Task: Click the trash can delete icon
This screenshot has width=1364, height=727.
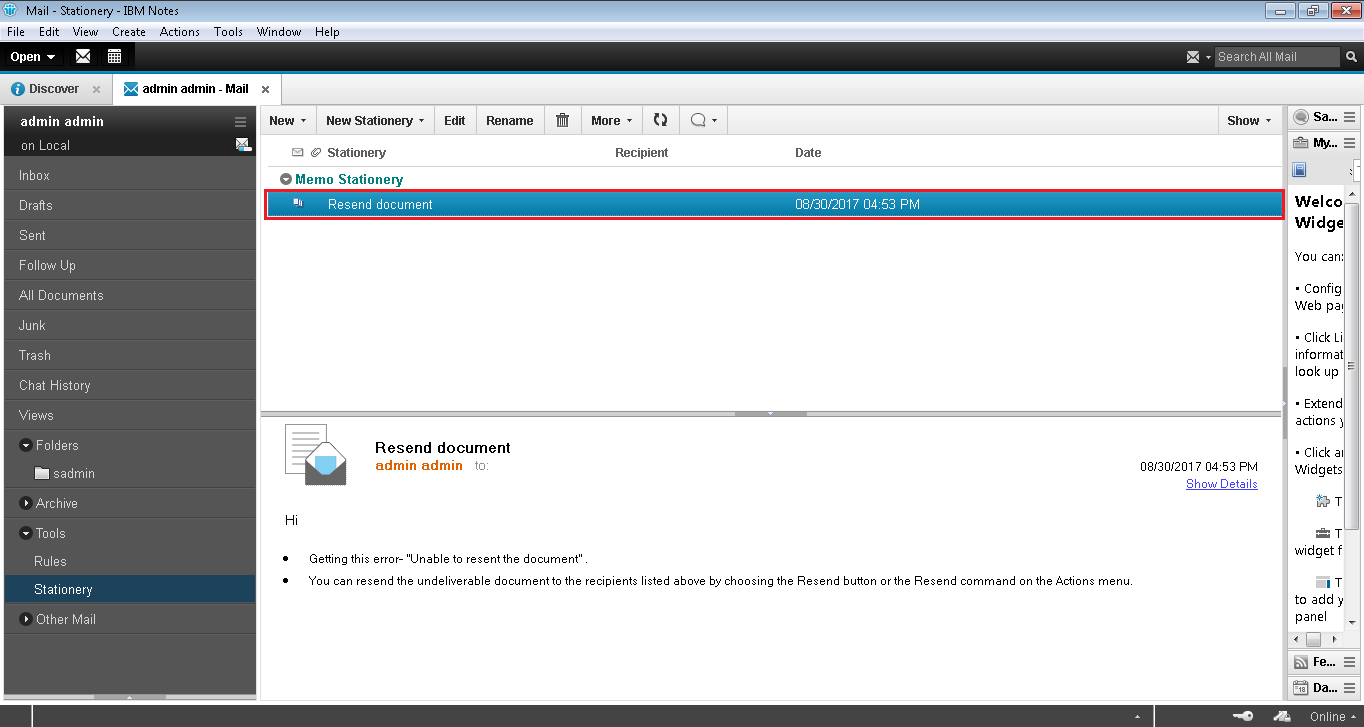Action: (562, 120)
